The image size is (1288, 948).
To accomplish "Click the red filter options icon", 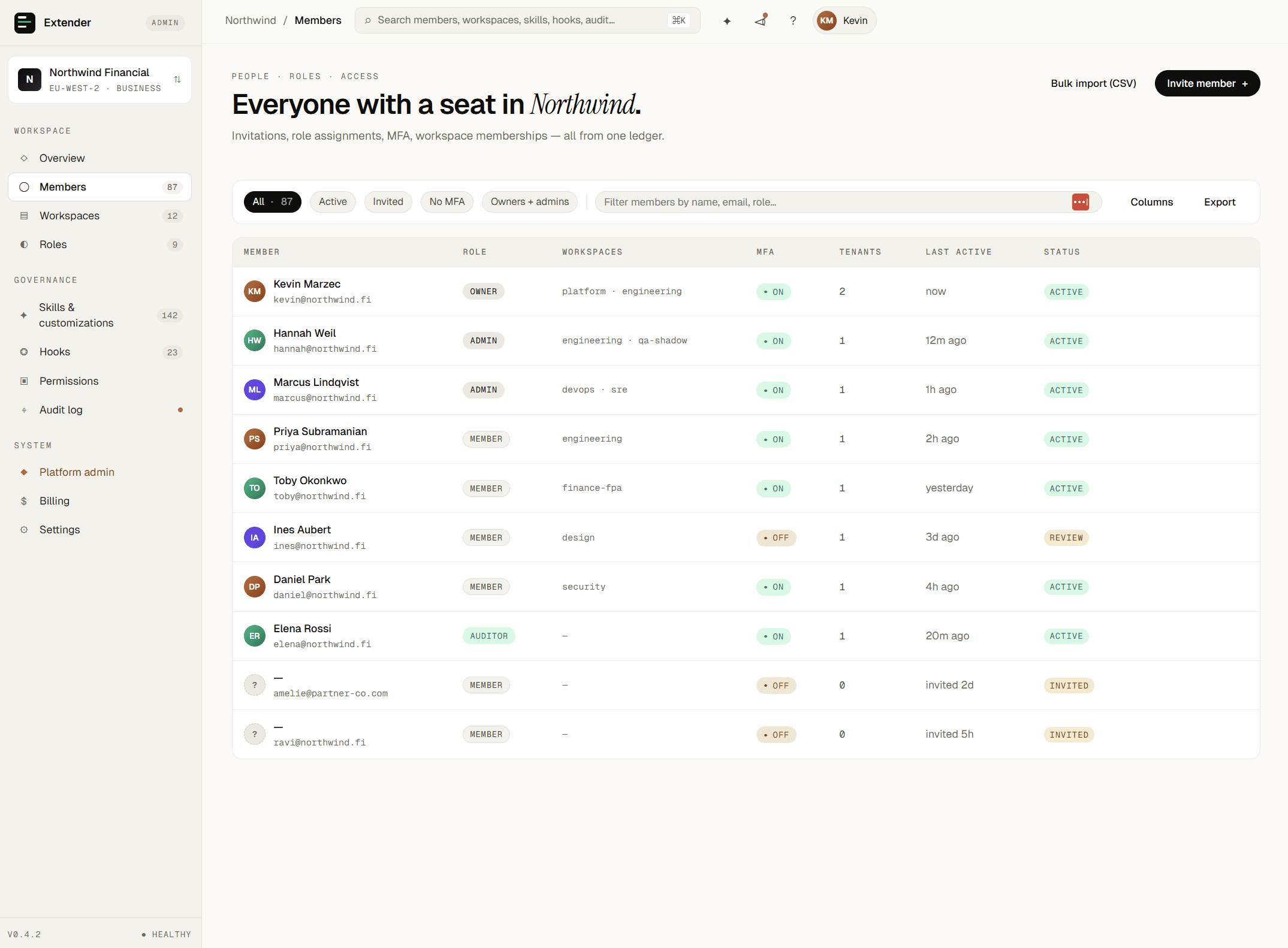I will 1081,202.
